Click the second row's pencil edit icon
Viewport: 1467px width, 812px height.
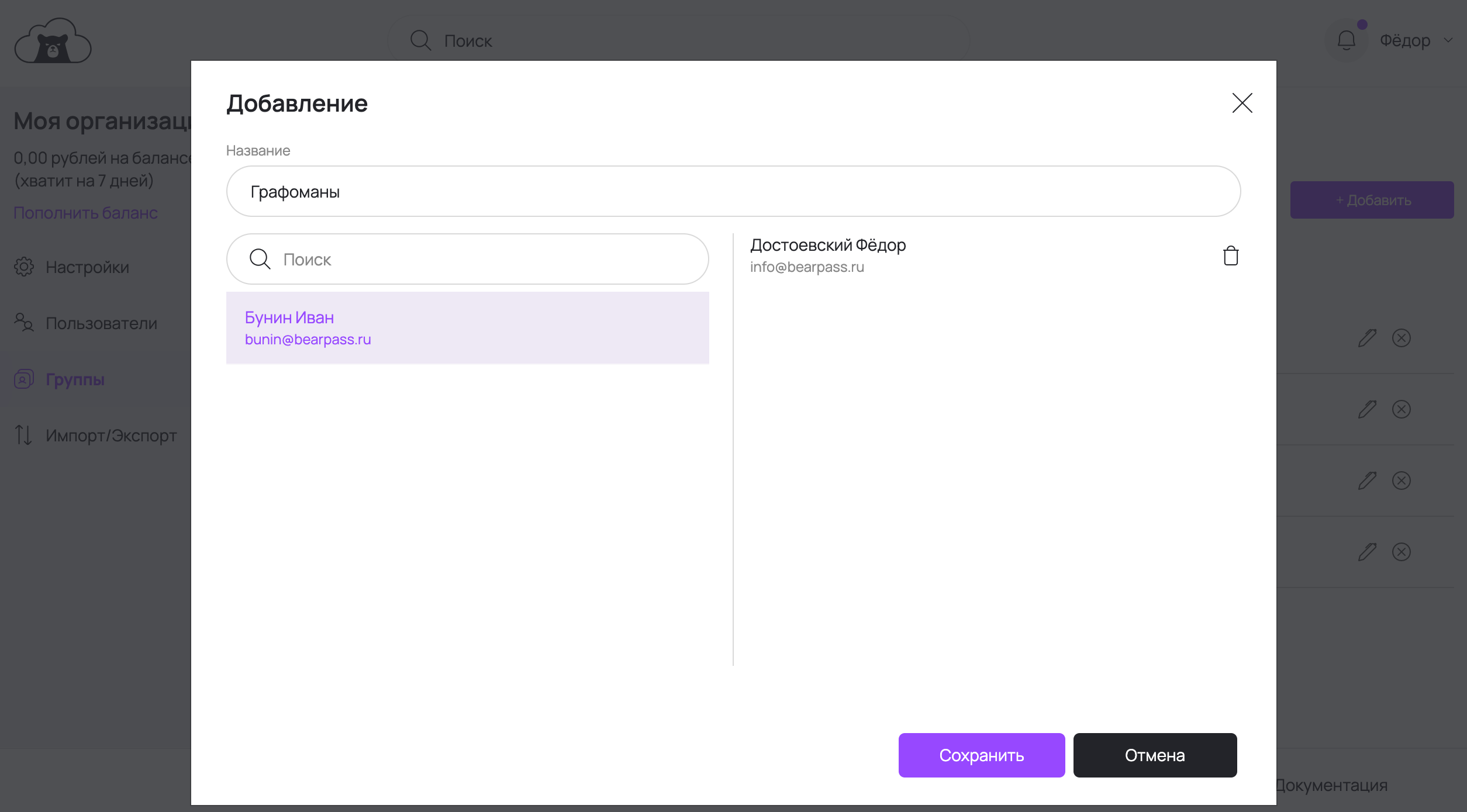pos(1367,409)
